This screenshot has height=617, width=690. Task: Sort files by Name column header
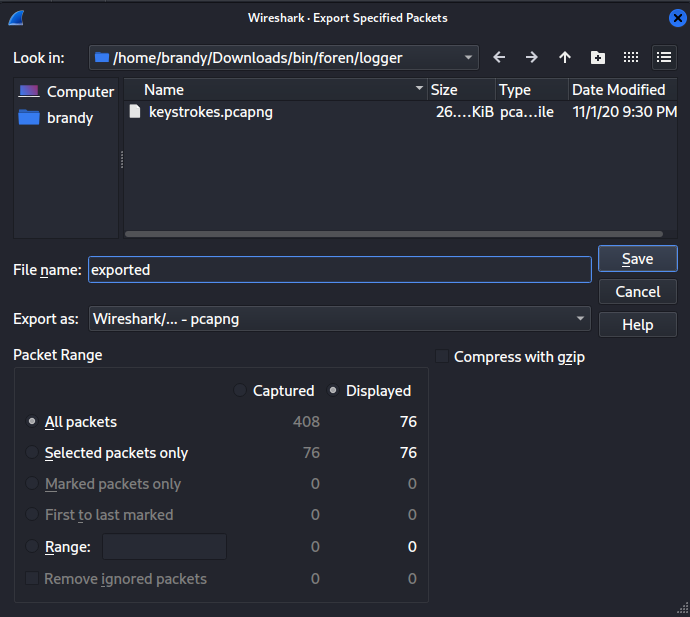click(x=276, y=90)
